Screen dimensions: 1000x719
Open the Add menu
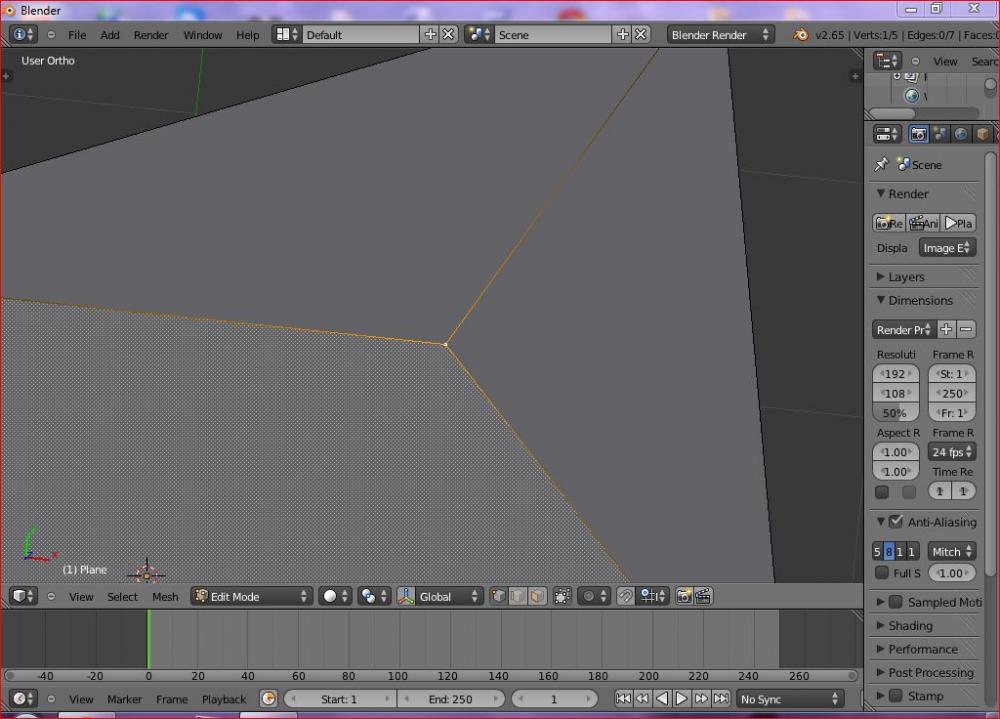(x=110, y=34)
